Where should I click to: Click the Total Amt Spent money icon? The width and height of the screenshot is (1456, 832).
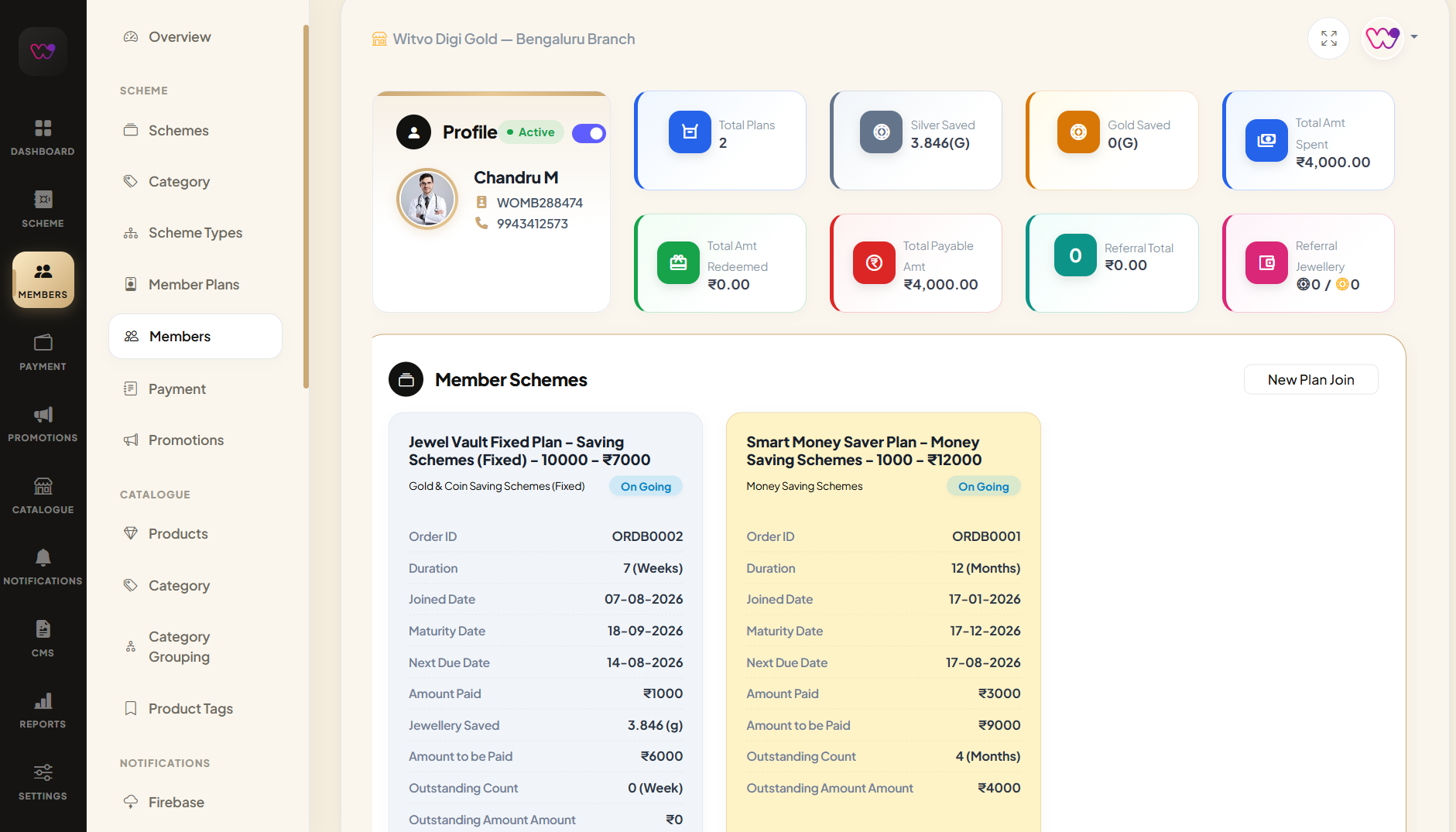pyautogui.click(x=1266, y=140)
